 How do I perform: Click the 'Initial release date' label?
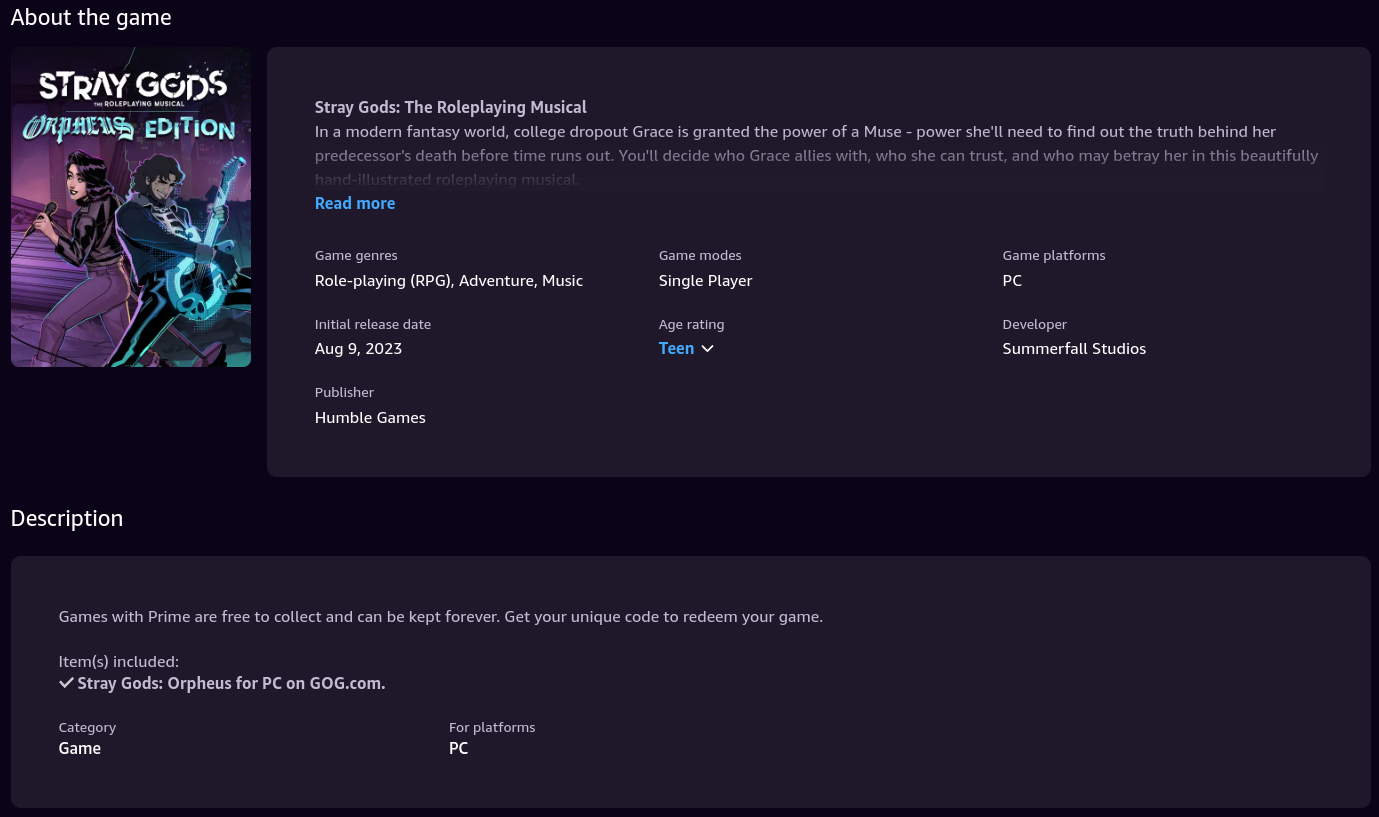(x=372, y=325)
